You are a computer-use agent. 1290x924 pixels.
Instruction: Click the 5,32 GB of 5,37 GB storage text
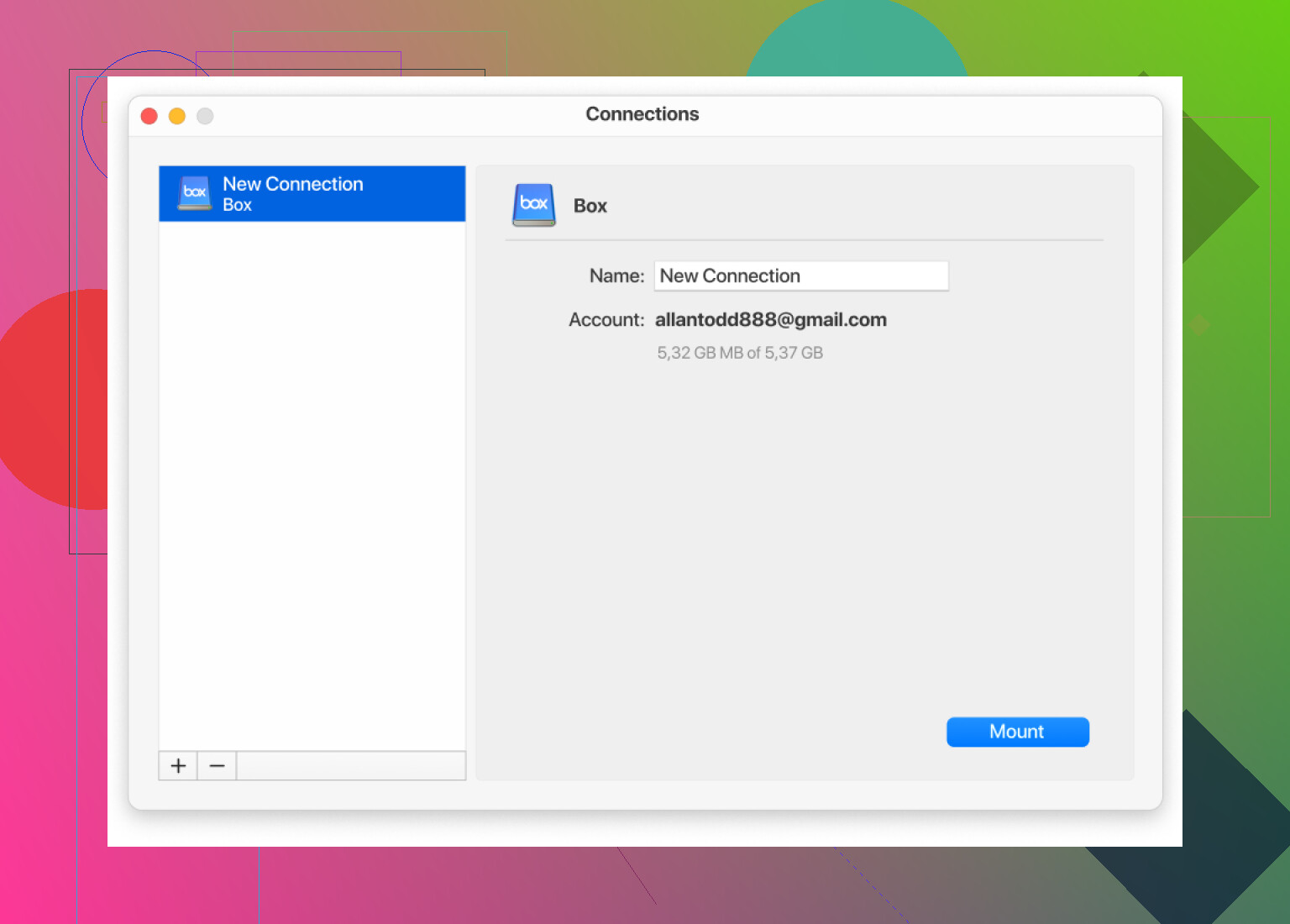[739, 353]
